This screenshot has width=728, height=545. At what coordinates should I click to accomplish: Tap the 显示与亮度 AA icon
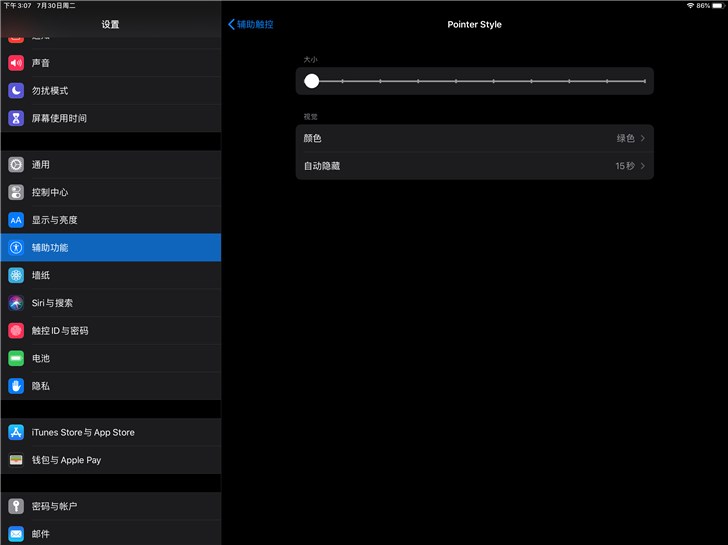(16, 220)
